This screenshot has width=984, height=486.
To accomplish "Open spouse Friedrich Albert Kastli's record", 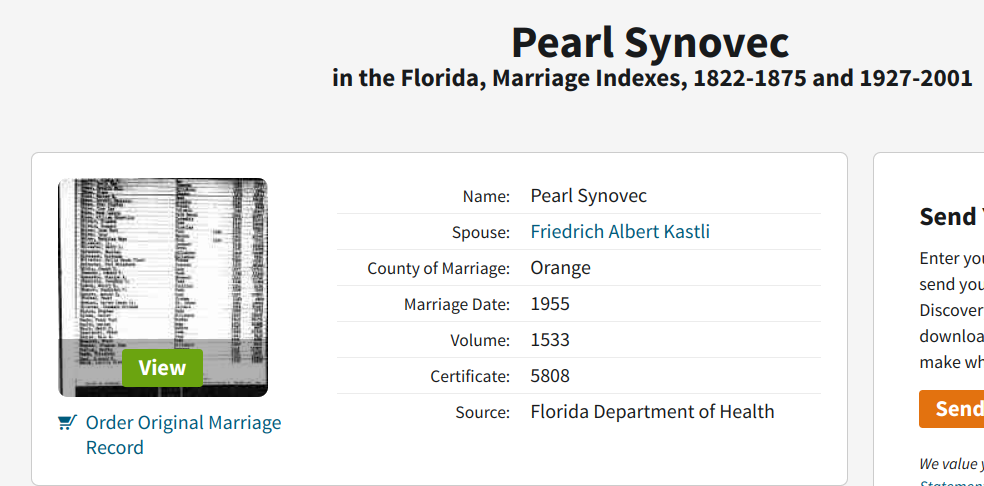I will 620,232.
